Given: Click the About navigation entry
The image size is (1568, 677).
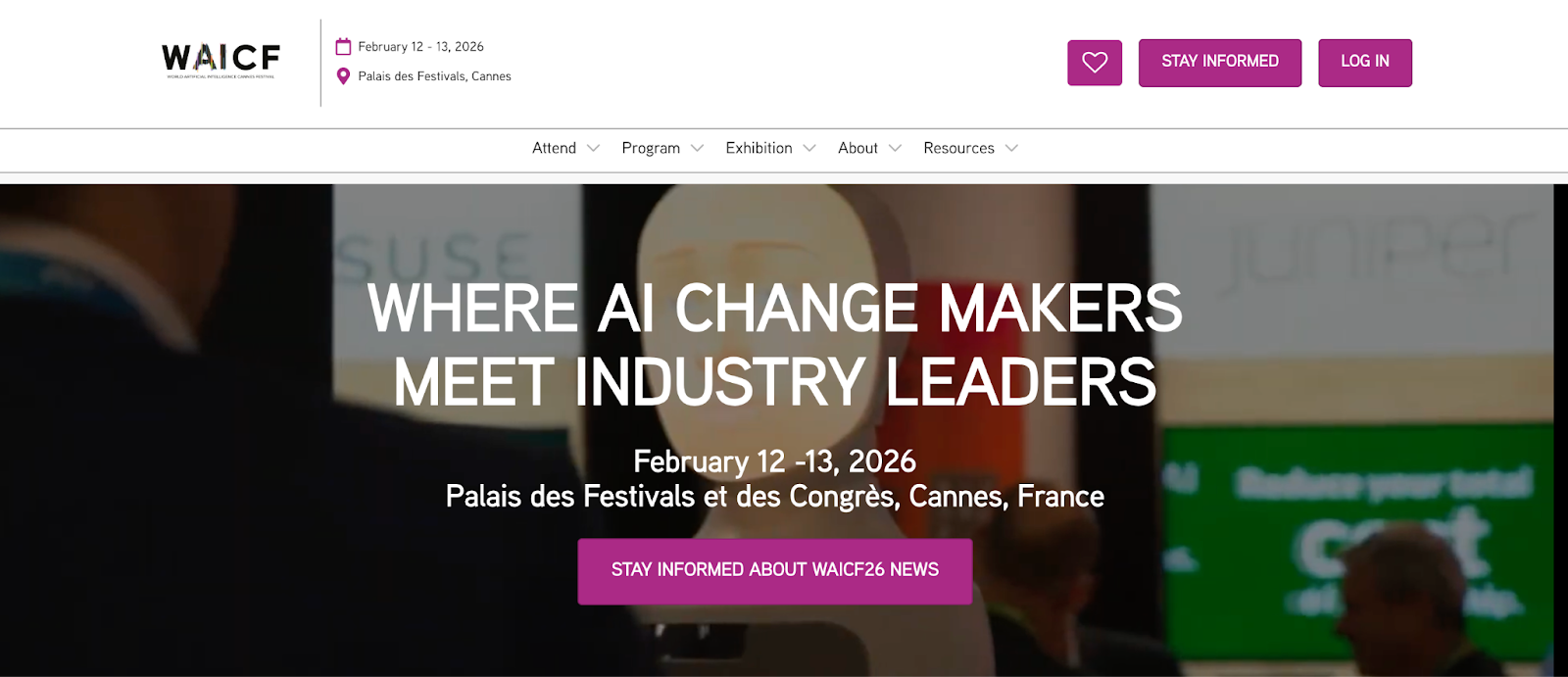Looking at the screenshot, I should point(857,148).
